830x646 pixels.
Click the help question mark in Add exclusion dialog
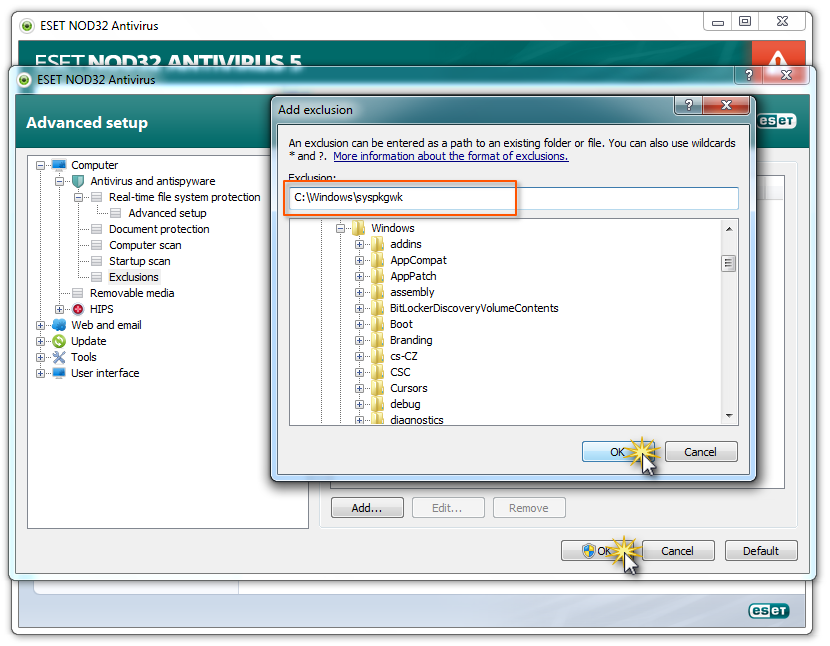pos(688,105)
